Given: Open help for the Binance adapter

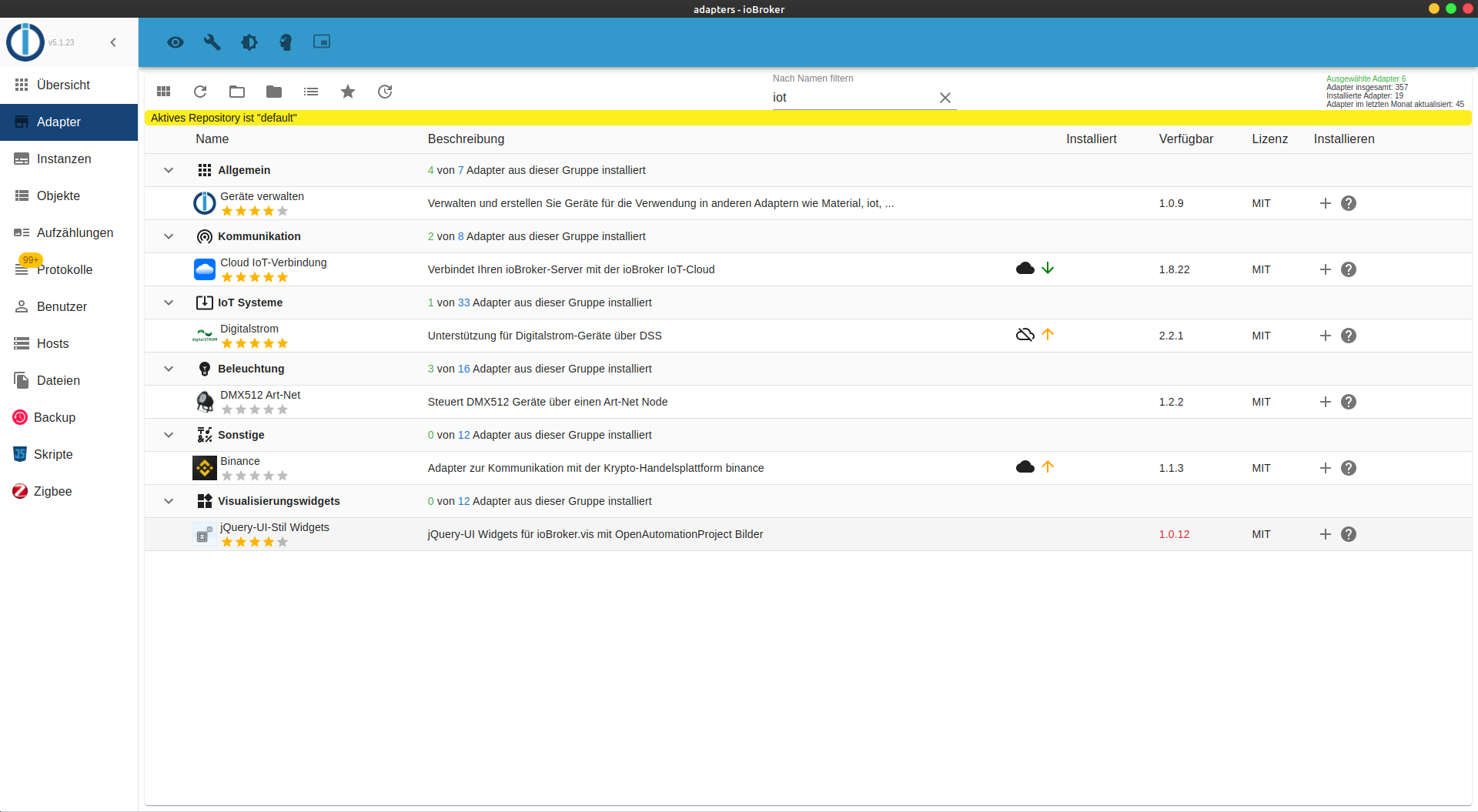Looking at the screenshot, I should click(x=1349, y=468).
